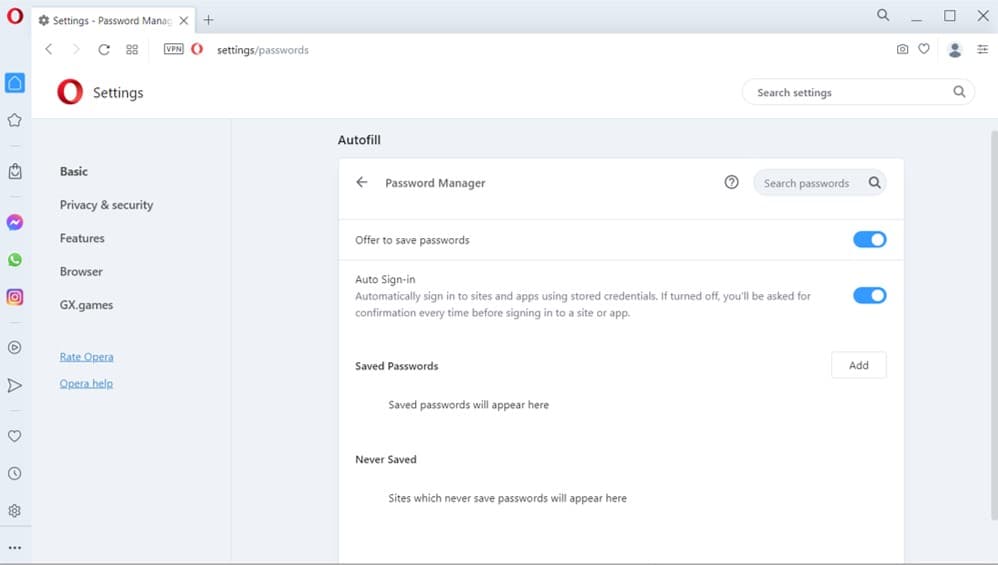Launch Instagram from the sidebar
998x565 pixels.
(15, 297)
